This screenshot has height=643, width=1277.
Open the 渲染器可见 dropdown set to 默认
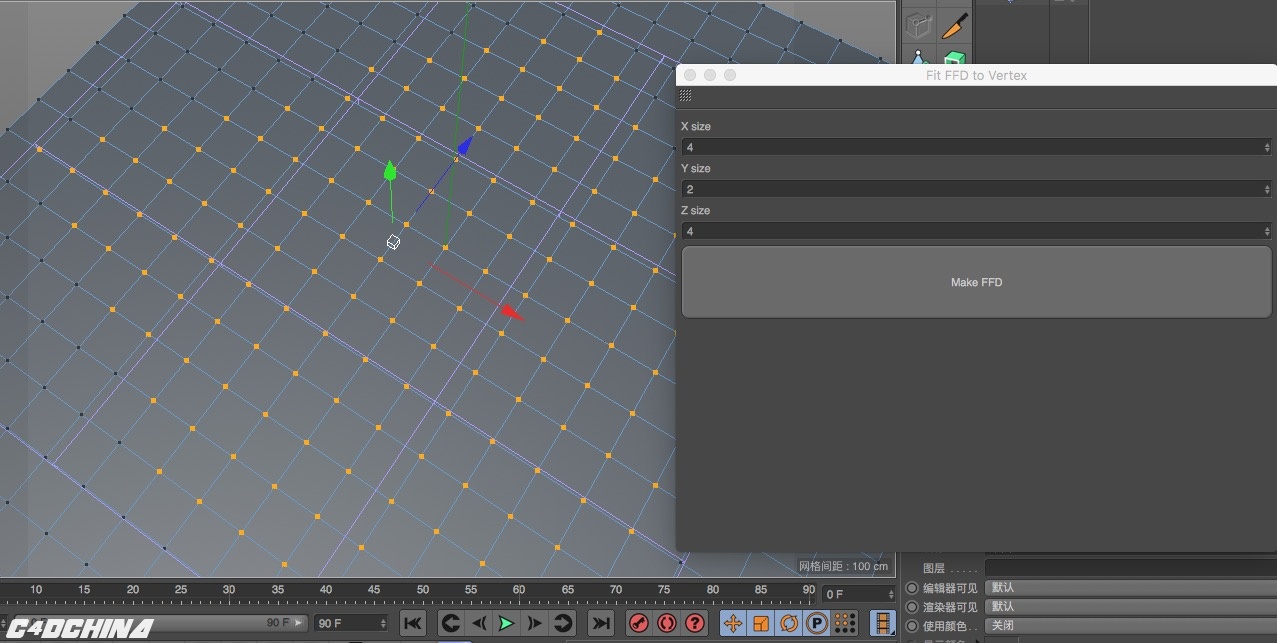point(1130,607)
